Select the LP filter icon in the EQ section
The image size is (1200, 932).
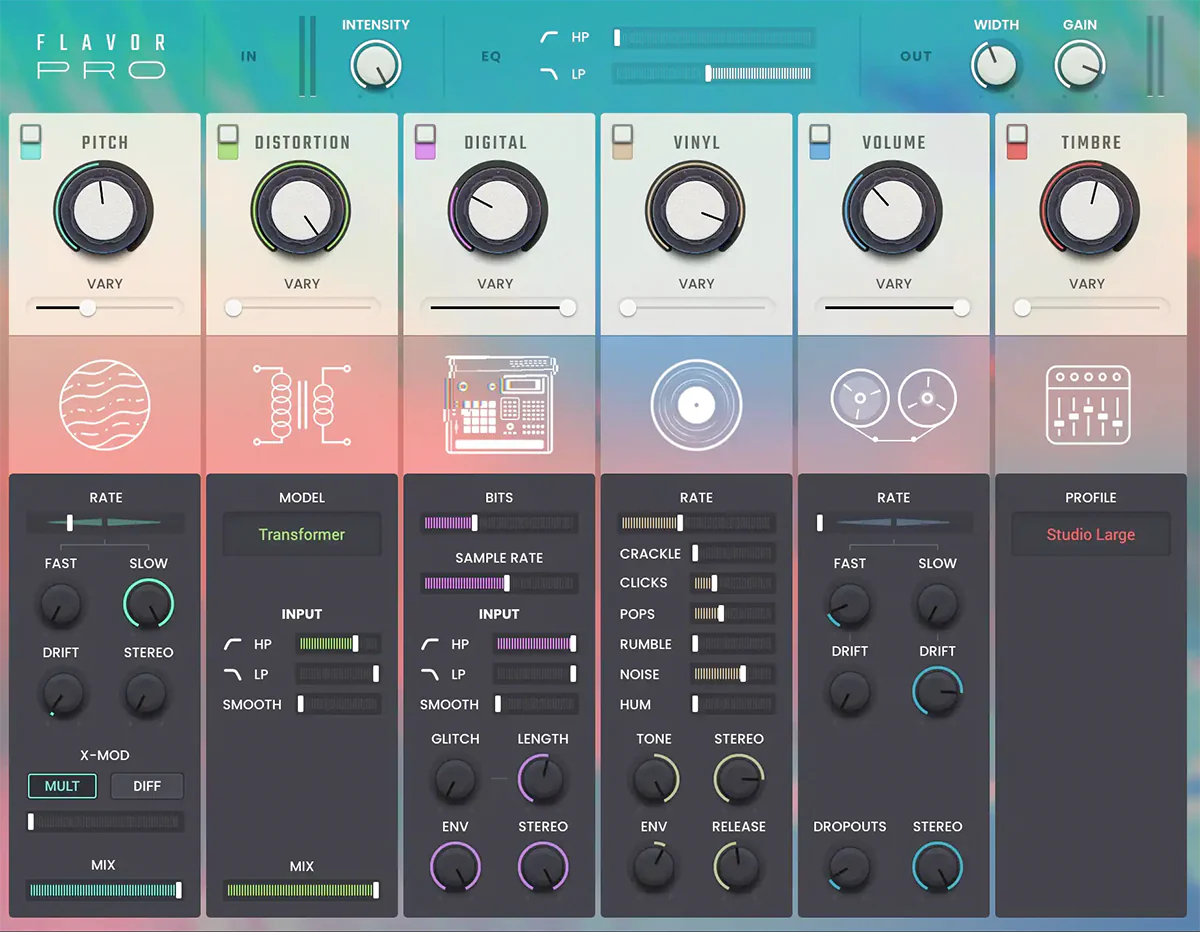[x=548, y=73]
